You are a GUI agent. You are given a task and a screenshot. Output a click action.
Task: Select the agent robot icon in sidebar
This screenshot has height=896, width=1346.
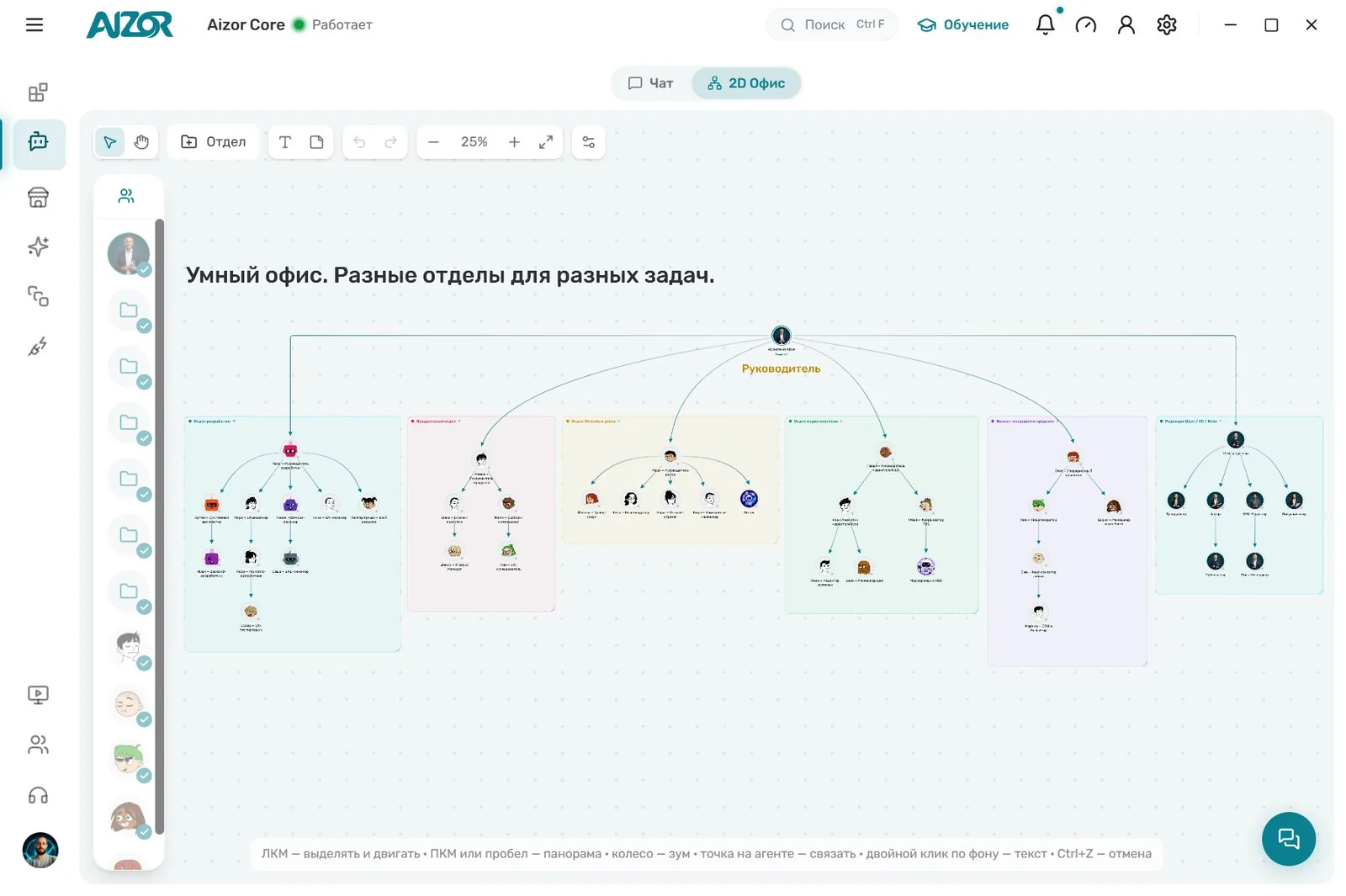click(x=38, y=142)
